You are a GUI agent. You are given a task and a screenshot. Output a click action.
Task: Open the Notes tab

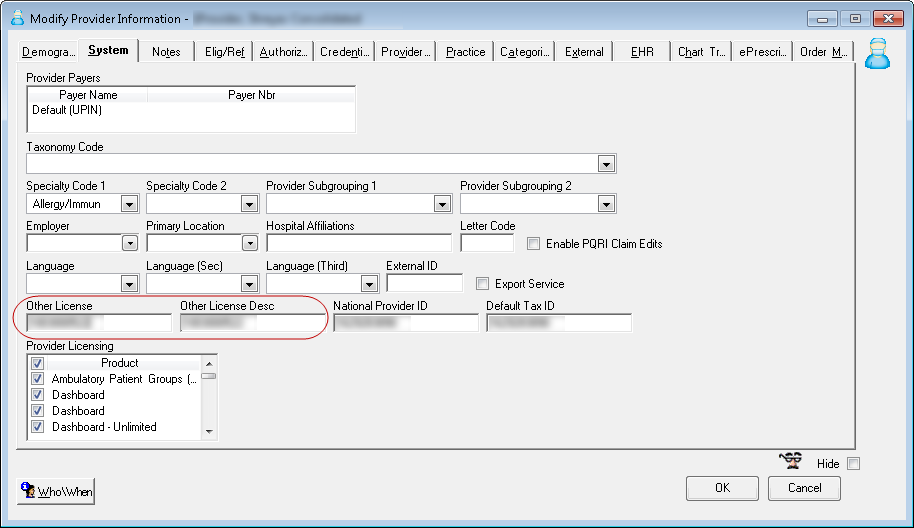166,52
